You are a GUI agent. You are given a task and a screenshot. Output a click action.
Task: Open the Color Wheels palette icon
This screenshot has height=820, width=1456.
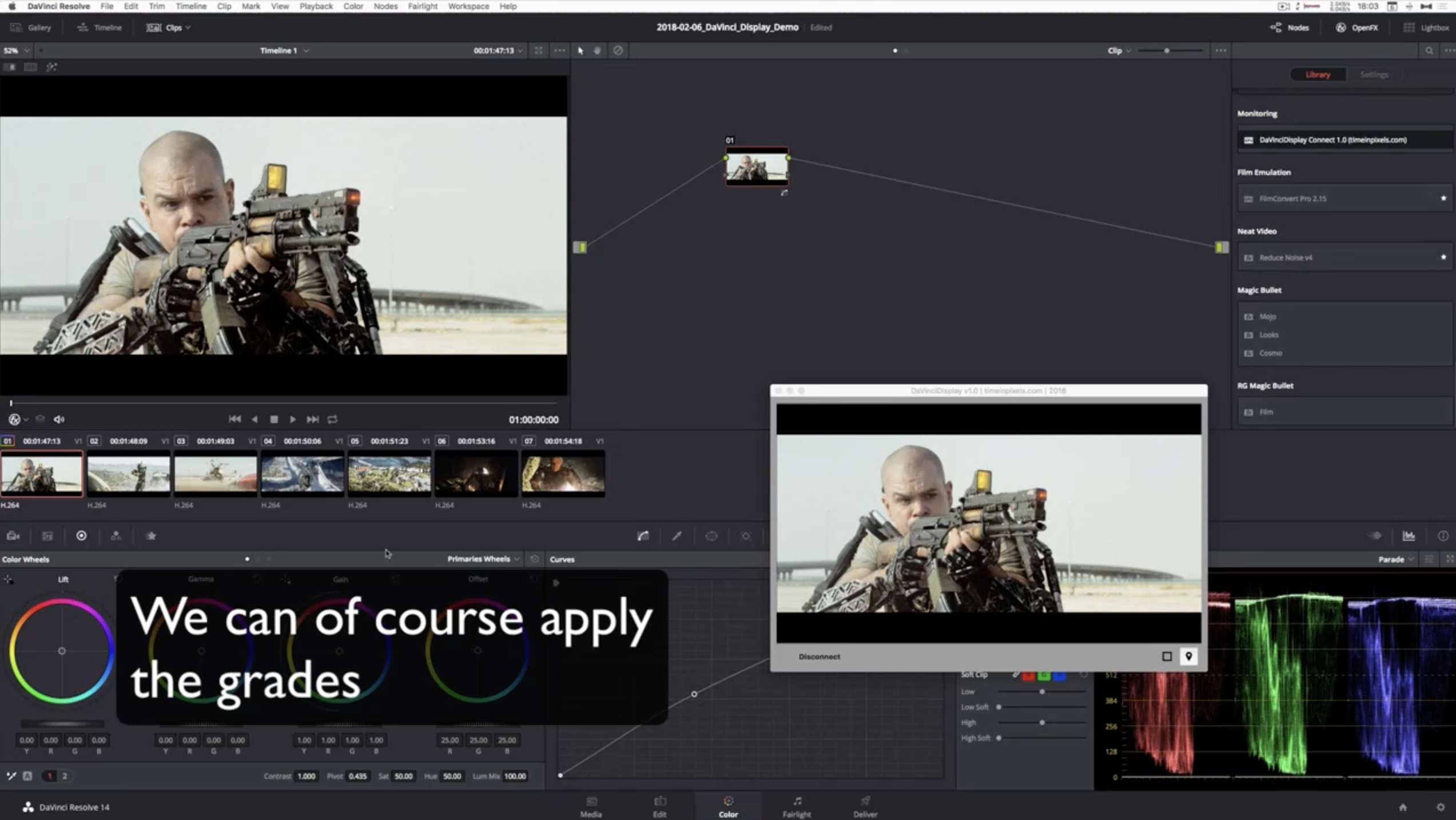82,536
